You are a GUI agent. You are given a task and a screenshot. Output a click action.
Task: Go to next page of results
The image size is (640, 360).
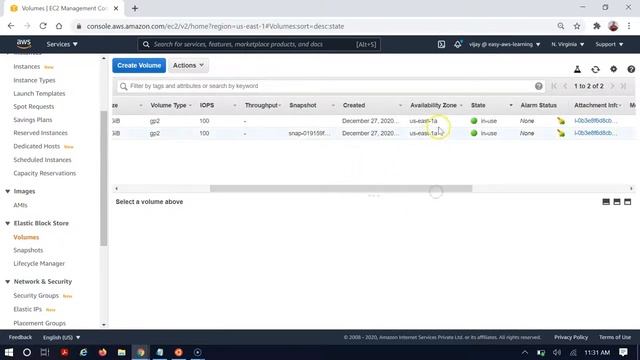pyautogui.click(x=612, y=86)
